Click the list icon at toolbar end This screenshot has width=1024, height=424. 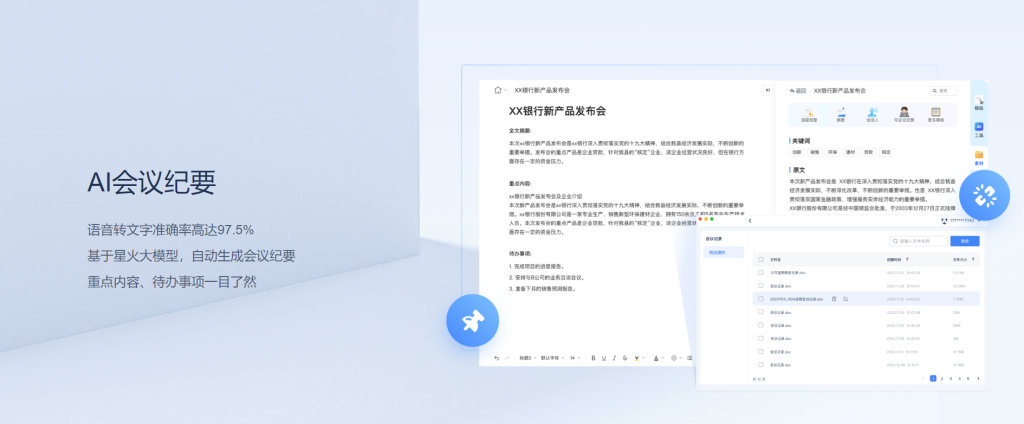690,358
